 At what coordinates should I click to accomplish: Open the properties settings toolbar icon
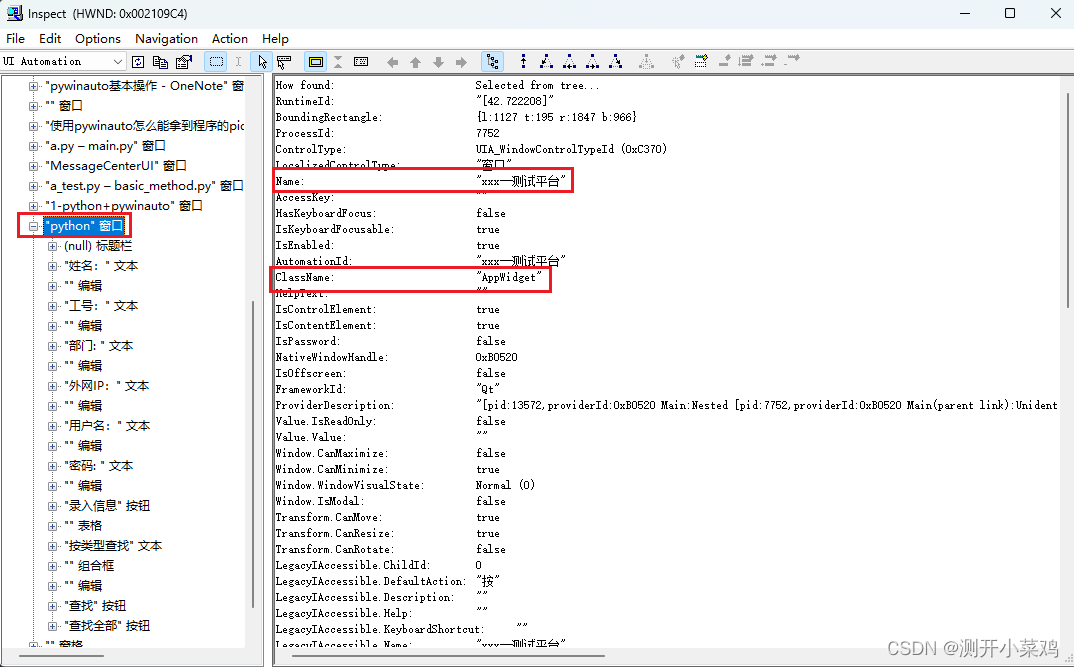click(184, 62)
